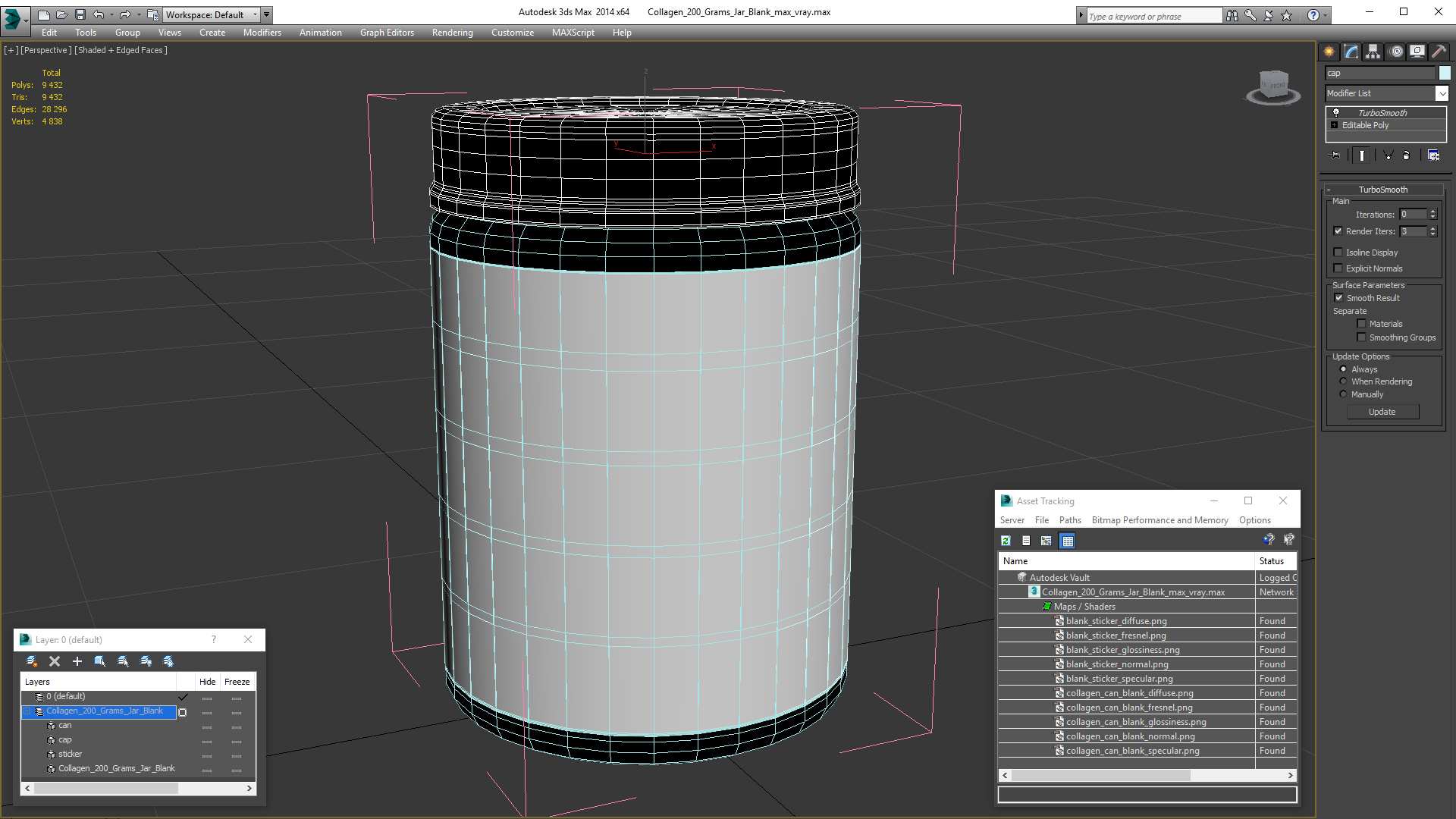The height and width of the screenshot is (819, 1456).
Task: Open the Create command panel tab
Action: [x=1329, y=52]
